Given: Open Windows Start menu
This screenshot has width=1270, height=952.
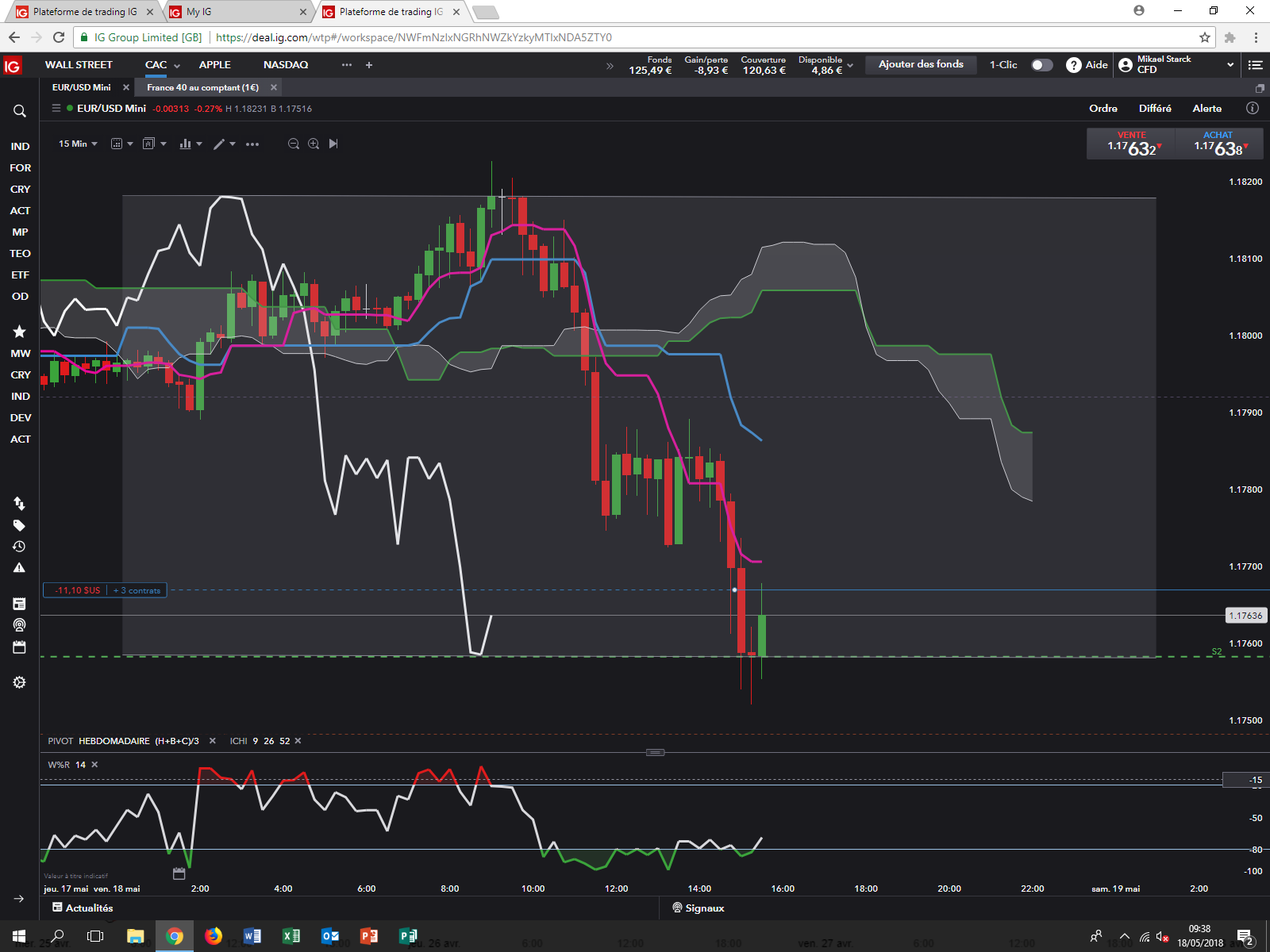Looking at the screenshot, I should [19, 936].
